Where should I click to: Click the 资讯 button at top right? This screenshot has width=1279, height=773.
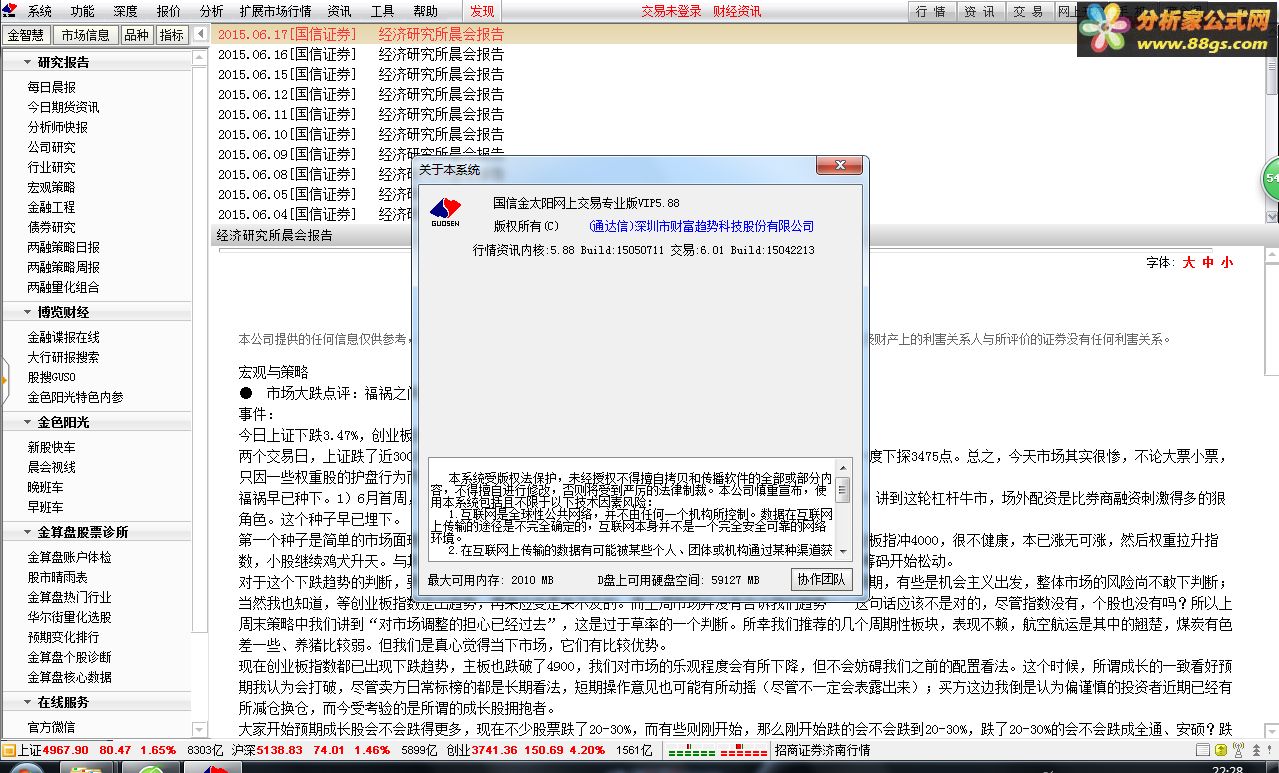click(x=980, y=11)
